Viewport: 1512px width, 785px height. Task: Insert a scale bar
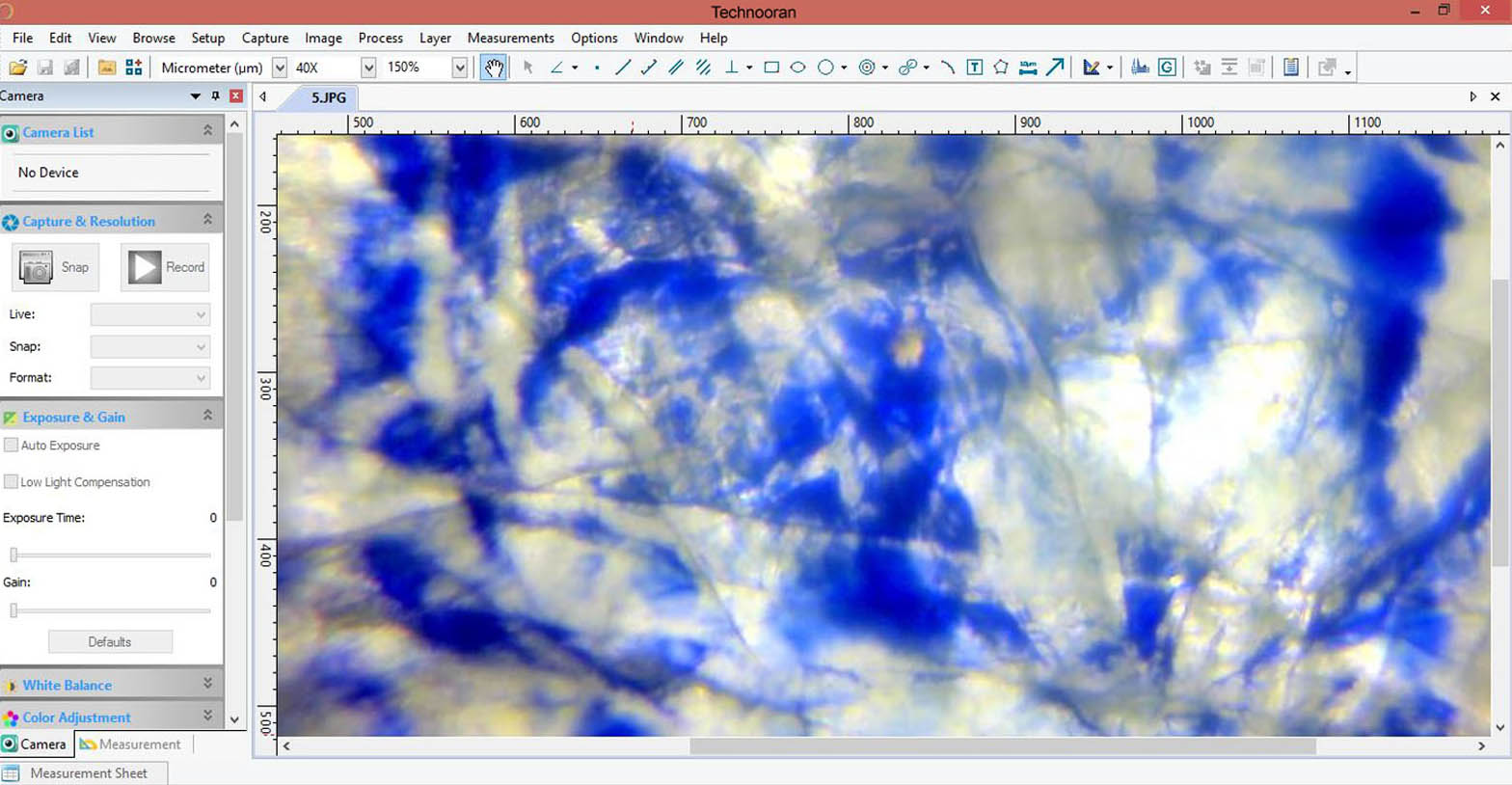point(1028,68)
